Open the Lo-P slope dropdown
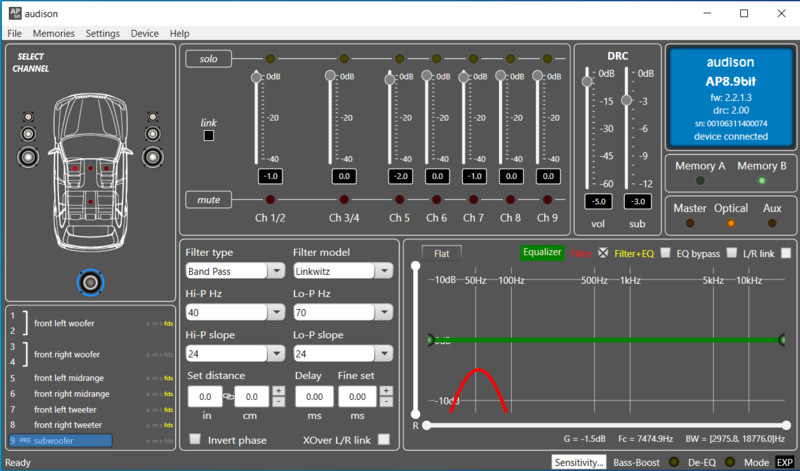The width and height of the screenshot is (800, 471). point(384,354)
